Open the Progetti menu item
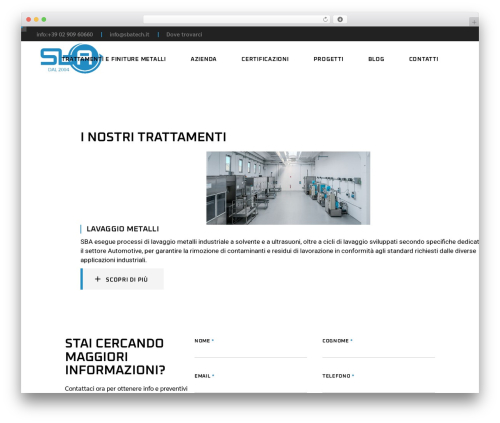 pyautogui.click(x=328, y=59)
